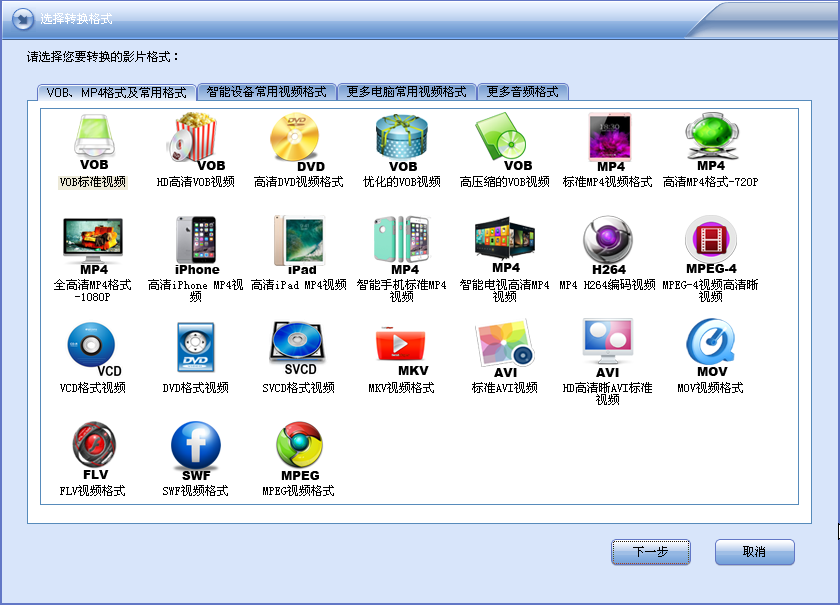The width and height of the screenshot is (840, 605).
Task: Click the 下一步 button
Action: pos(650,552)
